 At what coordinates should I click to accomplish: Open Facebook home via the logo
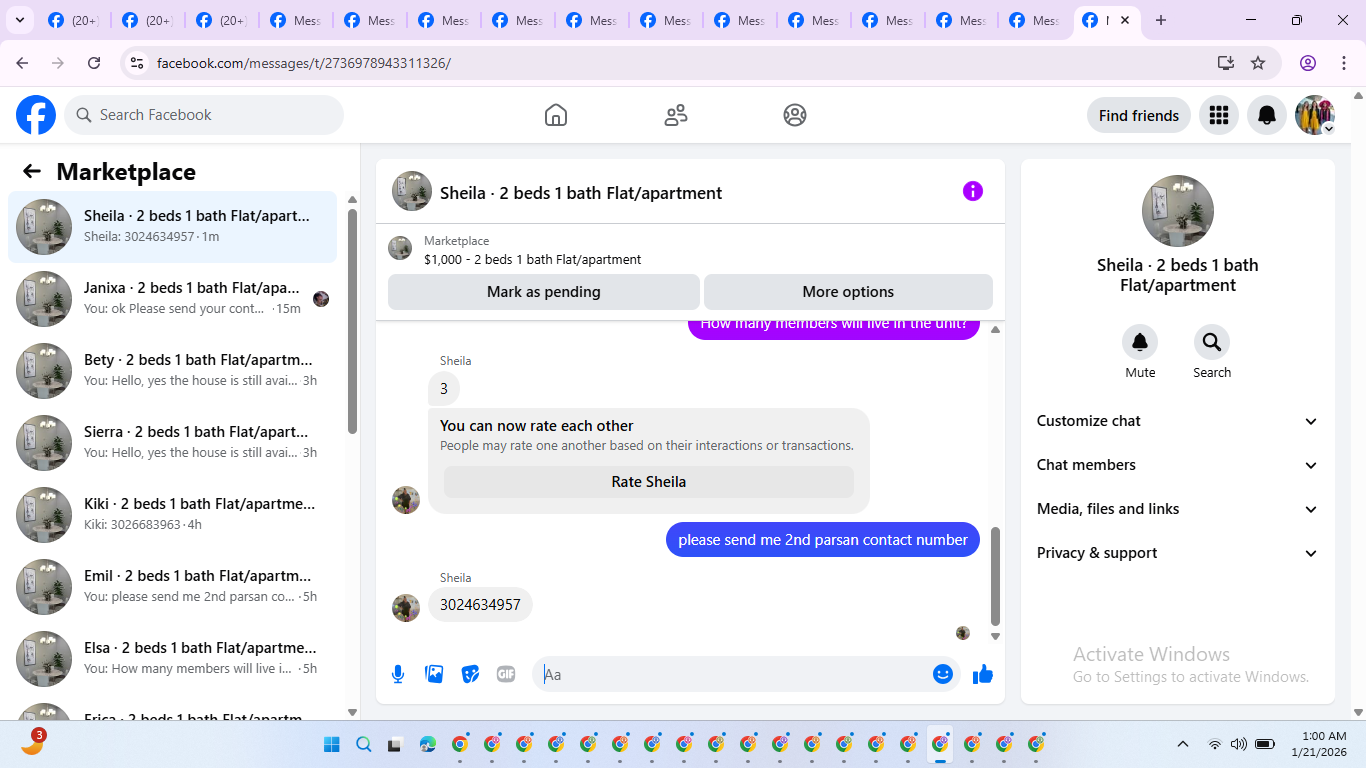coord(36,115)
